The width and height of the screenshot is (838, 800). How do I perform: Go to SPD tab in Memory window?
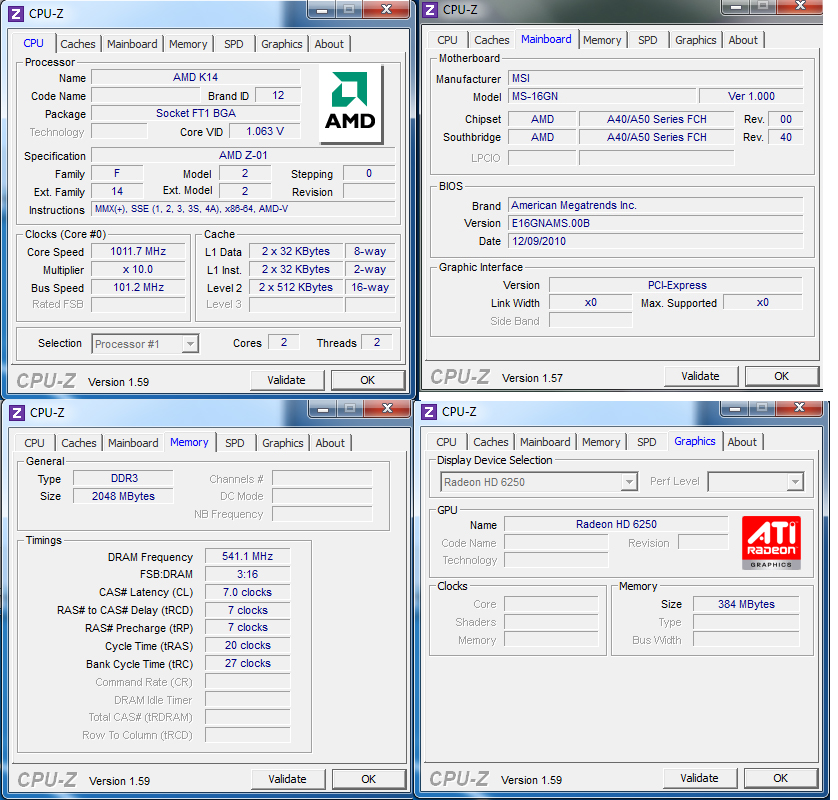point(235,443)
